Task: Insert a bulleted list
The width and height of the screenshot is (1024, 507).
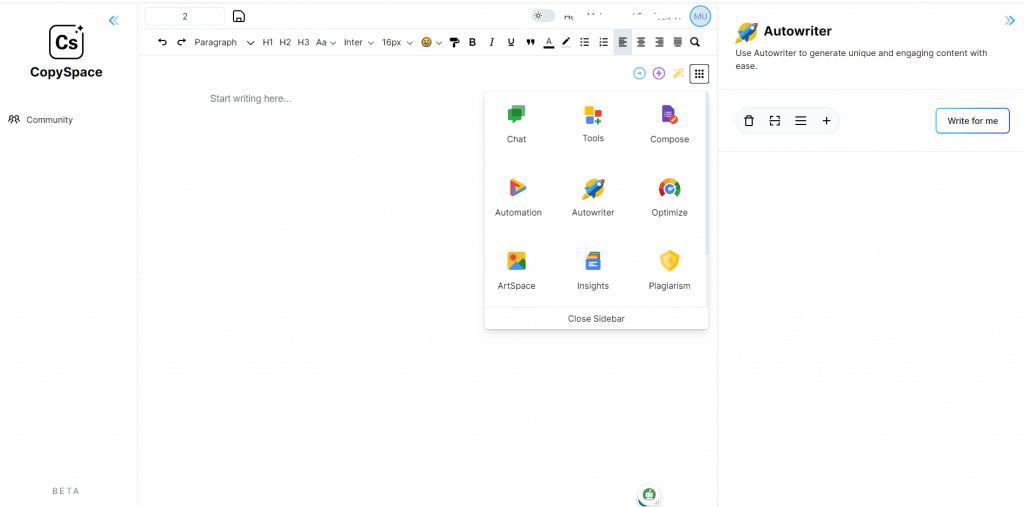Action: click(585, 42)
